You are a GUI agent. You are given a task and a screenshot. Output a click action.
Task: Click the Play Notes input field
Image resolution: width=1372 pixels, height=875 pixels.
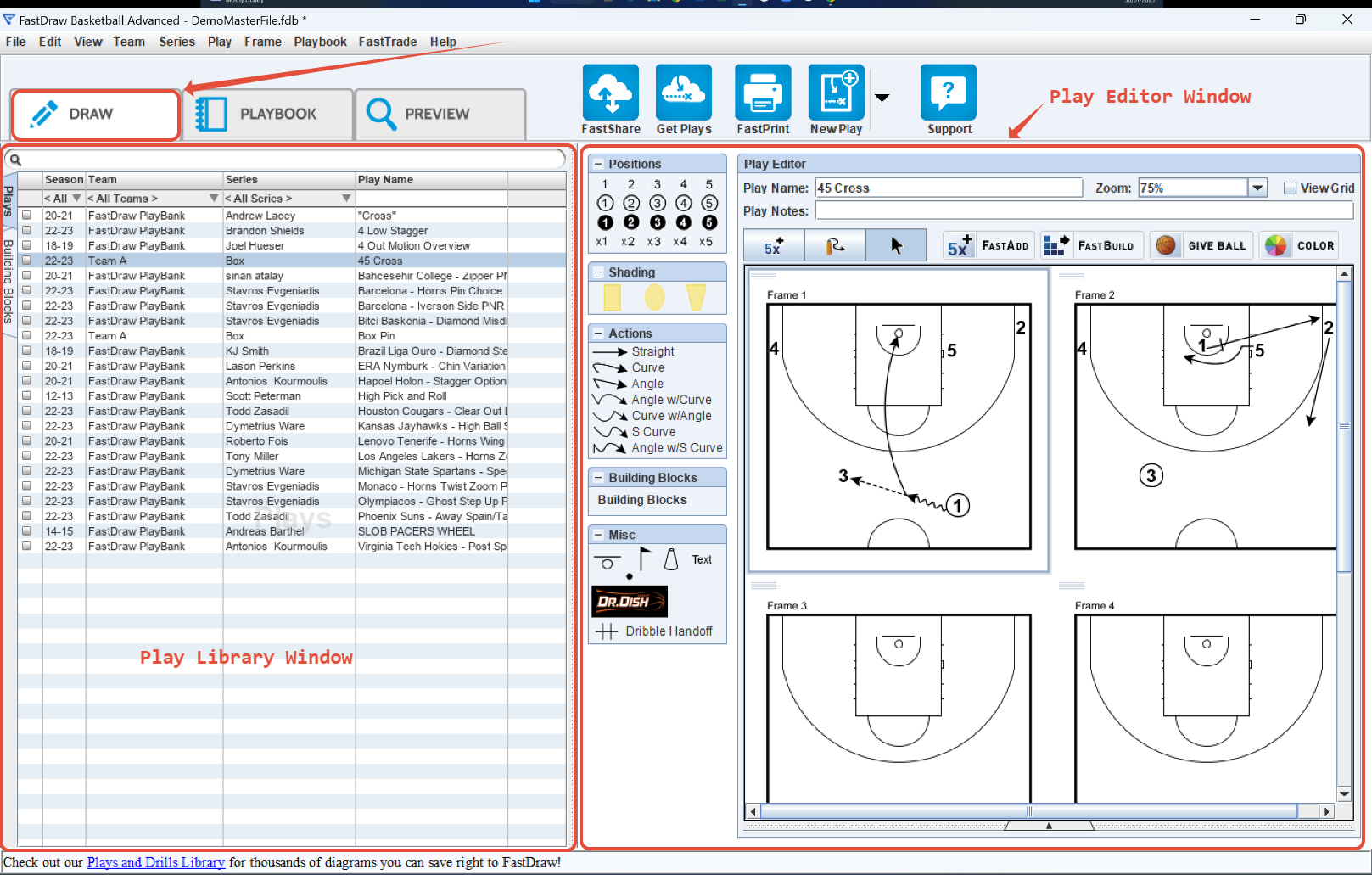coord(1084,211)
